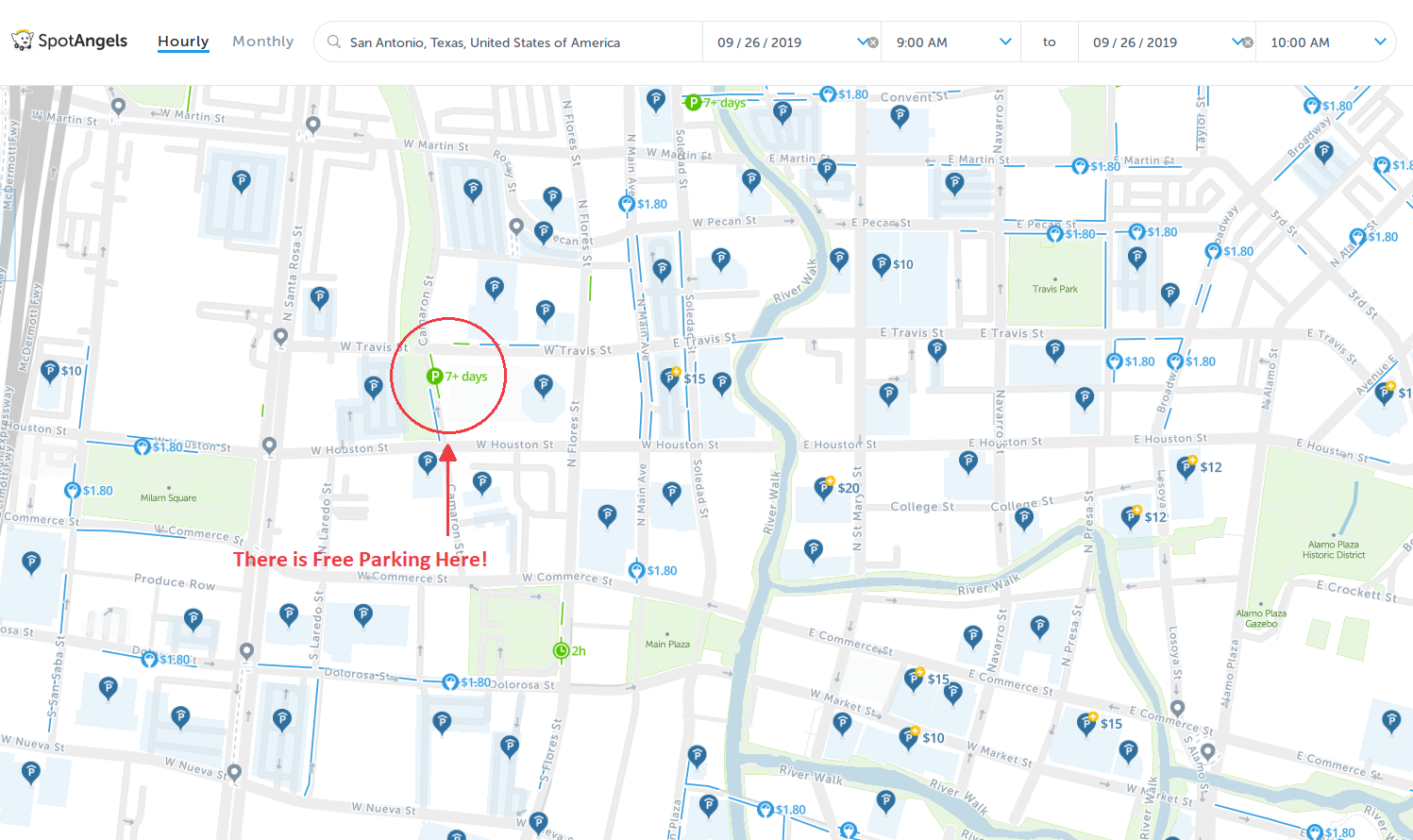This screenshot has height=840, width=1413.
Task: Open the $10 garage marker on W Market St
Action: [x=909, y=737]
